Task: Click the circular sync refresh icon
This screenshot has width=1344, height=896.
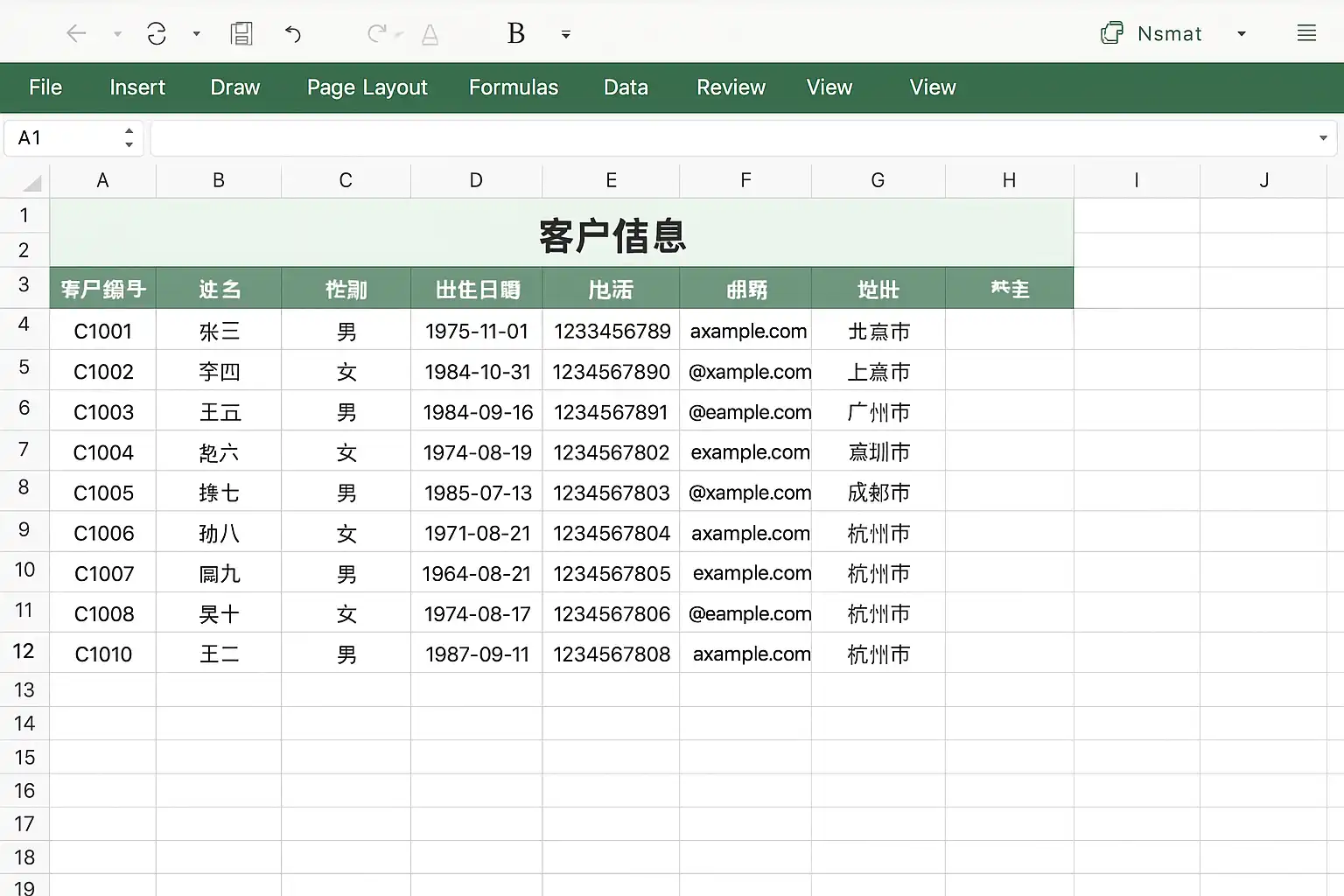Action: point(157,34)
